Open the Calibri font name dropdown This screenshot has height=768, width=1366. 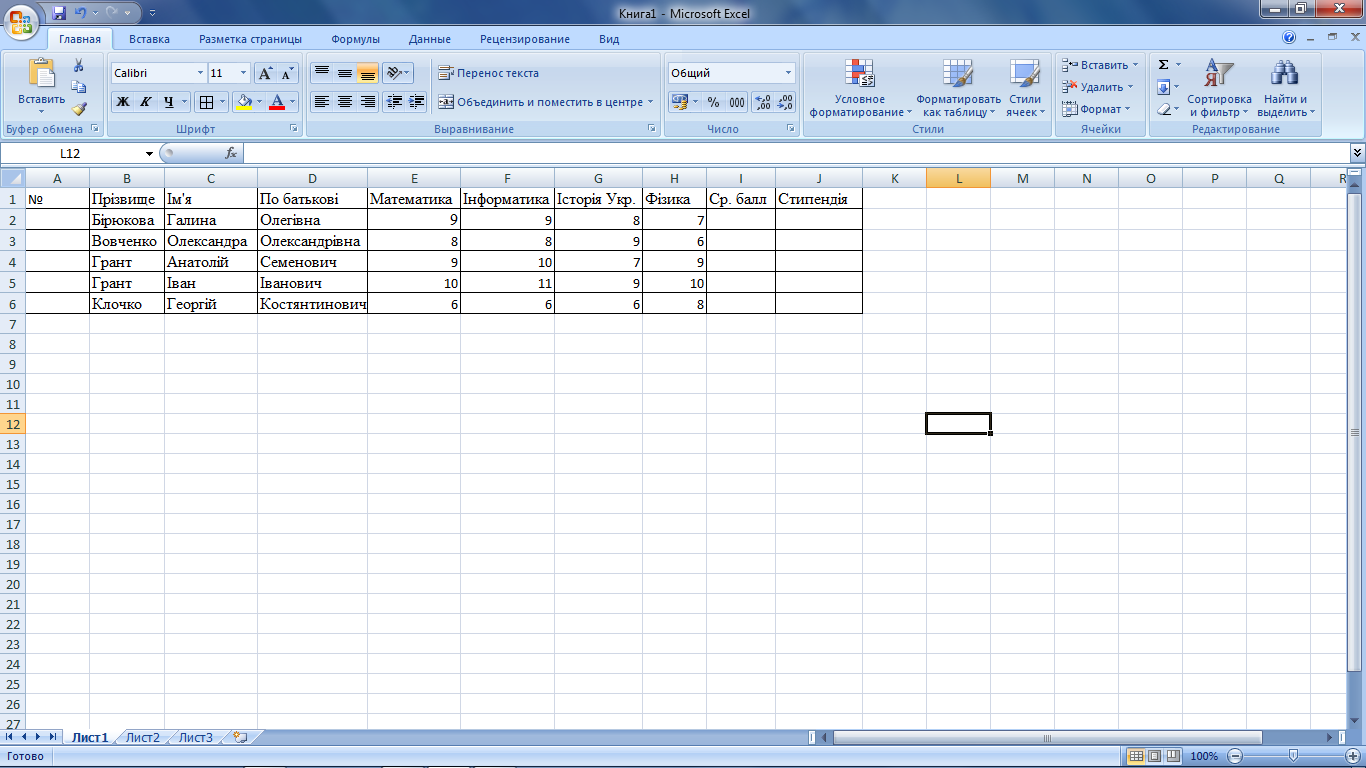pos(199,73)
